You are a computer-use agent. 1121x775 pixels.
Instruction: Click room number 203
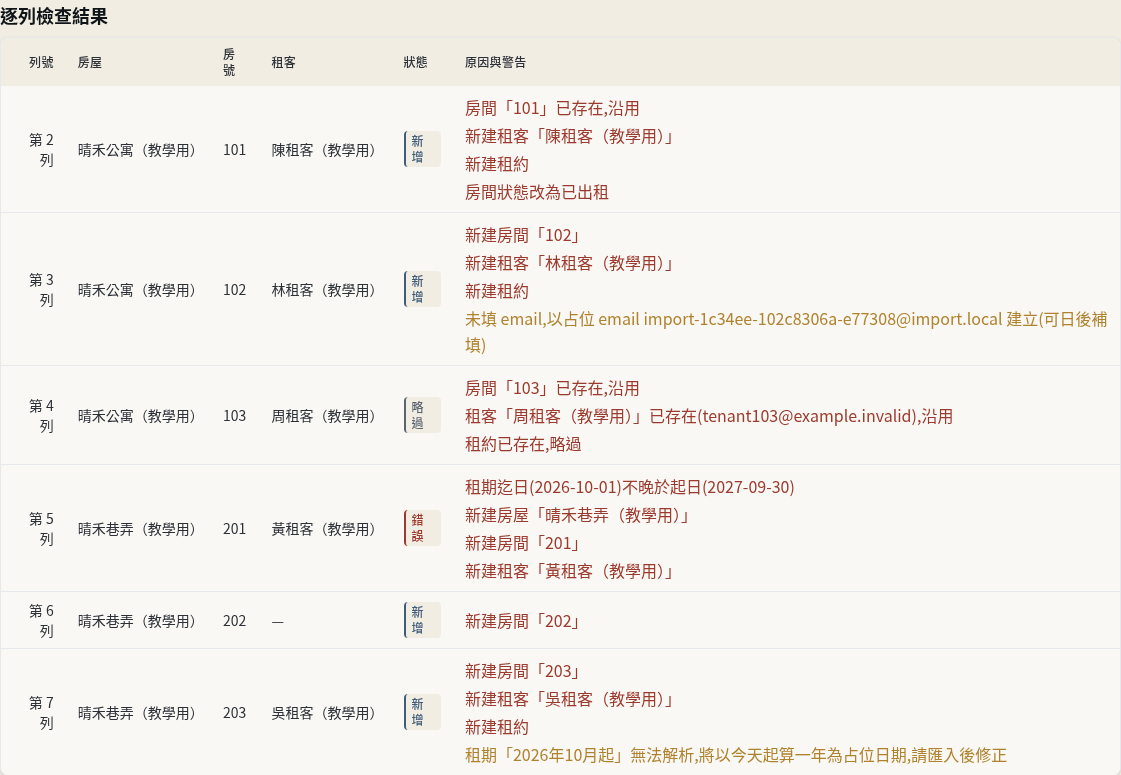234,713
